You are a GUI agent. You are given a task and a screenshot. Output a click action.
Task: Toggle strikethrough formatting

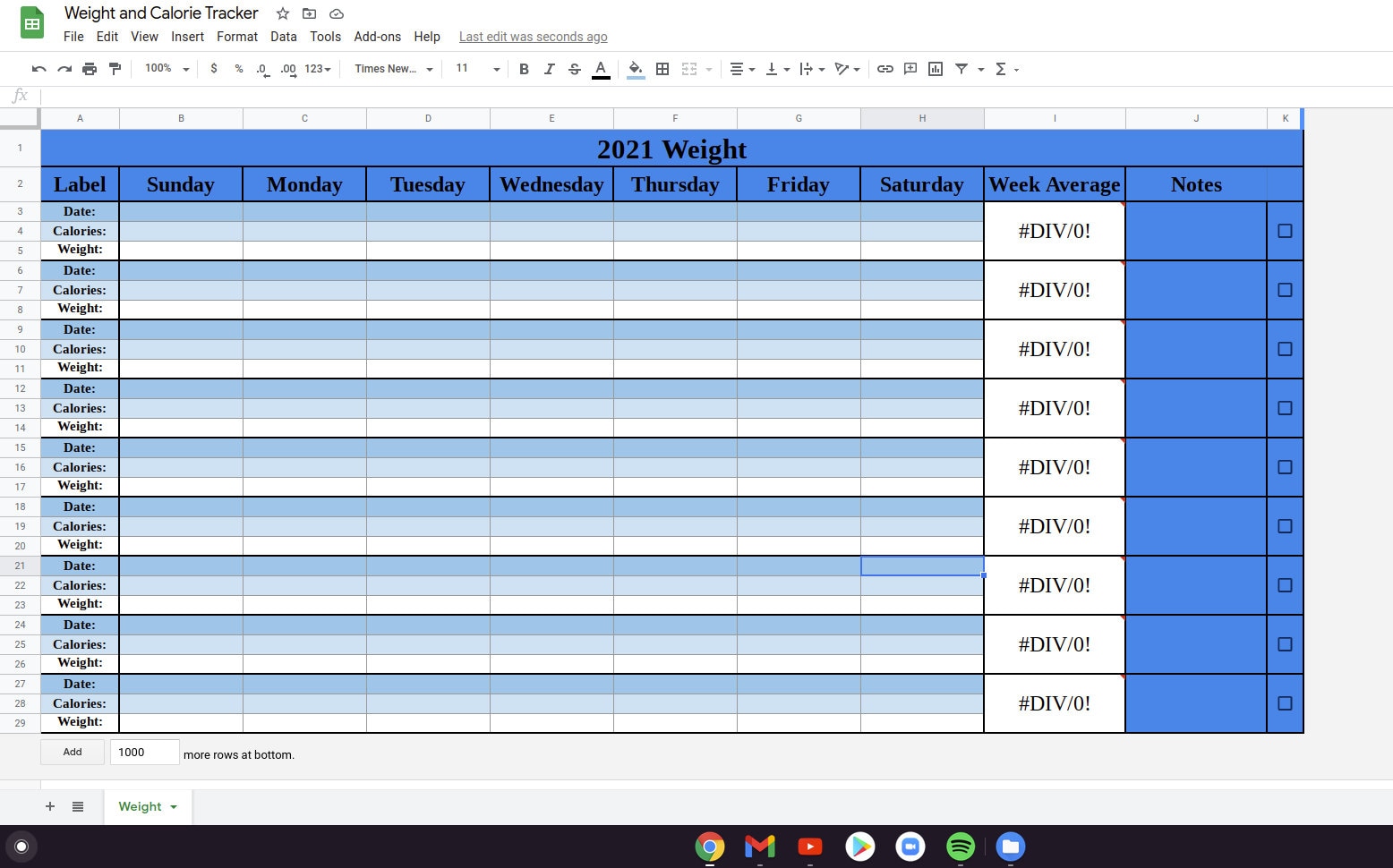(x=574, y=69)
